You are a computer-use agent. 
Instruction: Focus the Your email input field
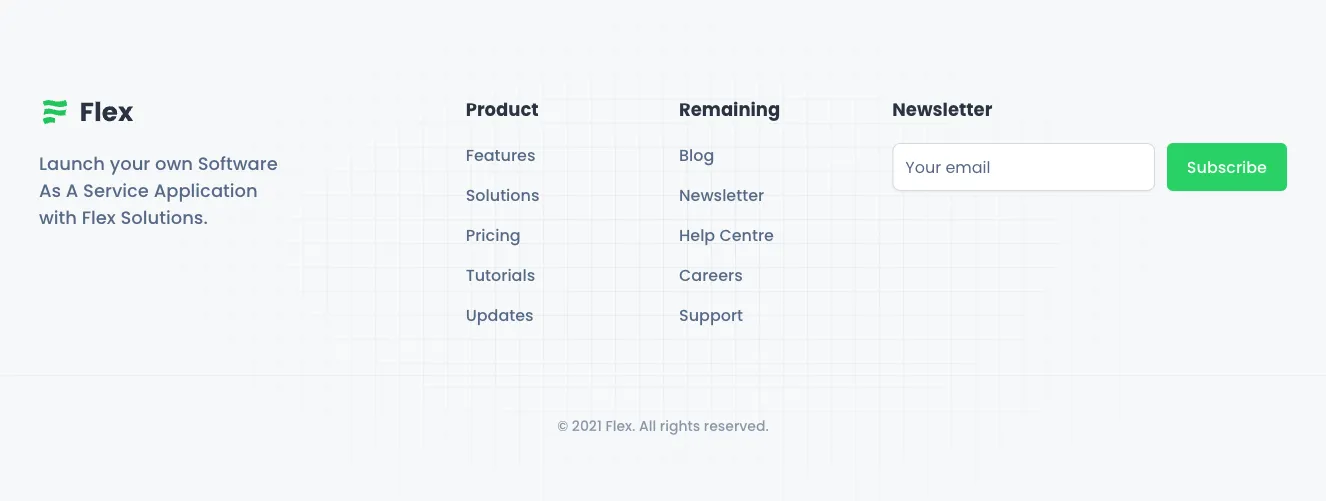(x=1023, y=167)
